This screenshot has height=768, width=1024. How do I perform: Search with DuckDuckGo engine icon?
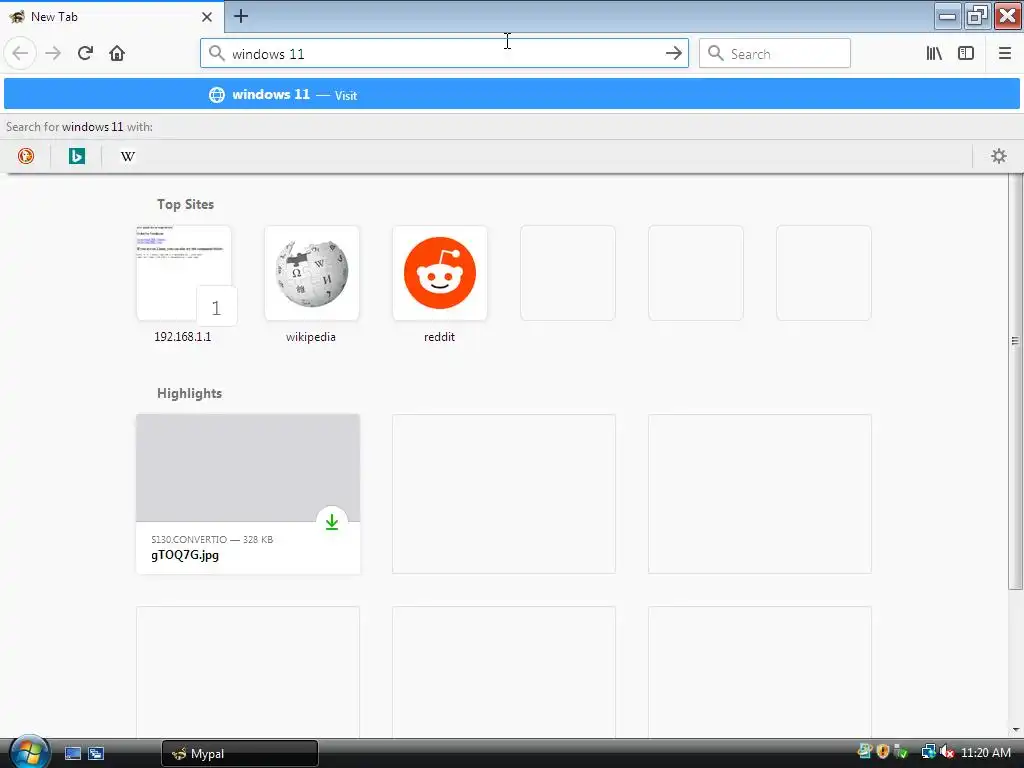coord(26,156)
